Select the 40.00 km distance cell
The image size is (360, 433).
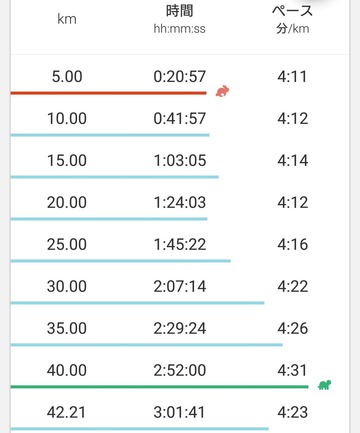point(67,370)
